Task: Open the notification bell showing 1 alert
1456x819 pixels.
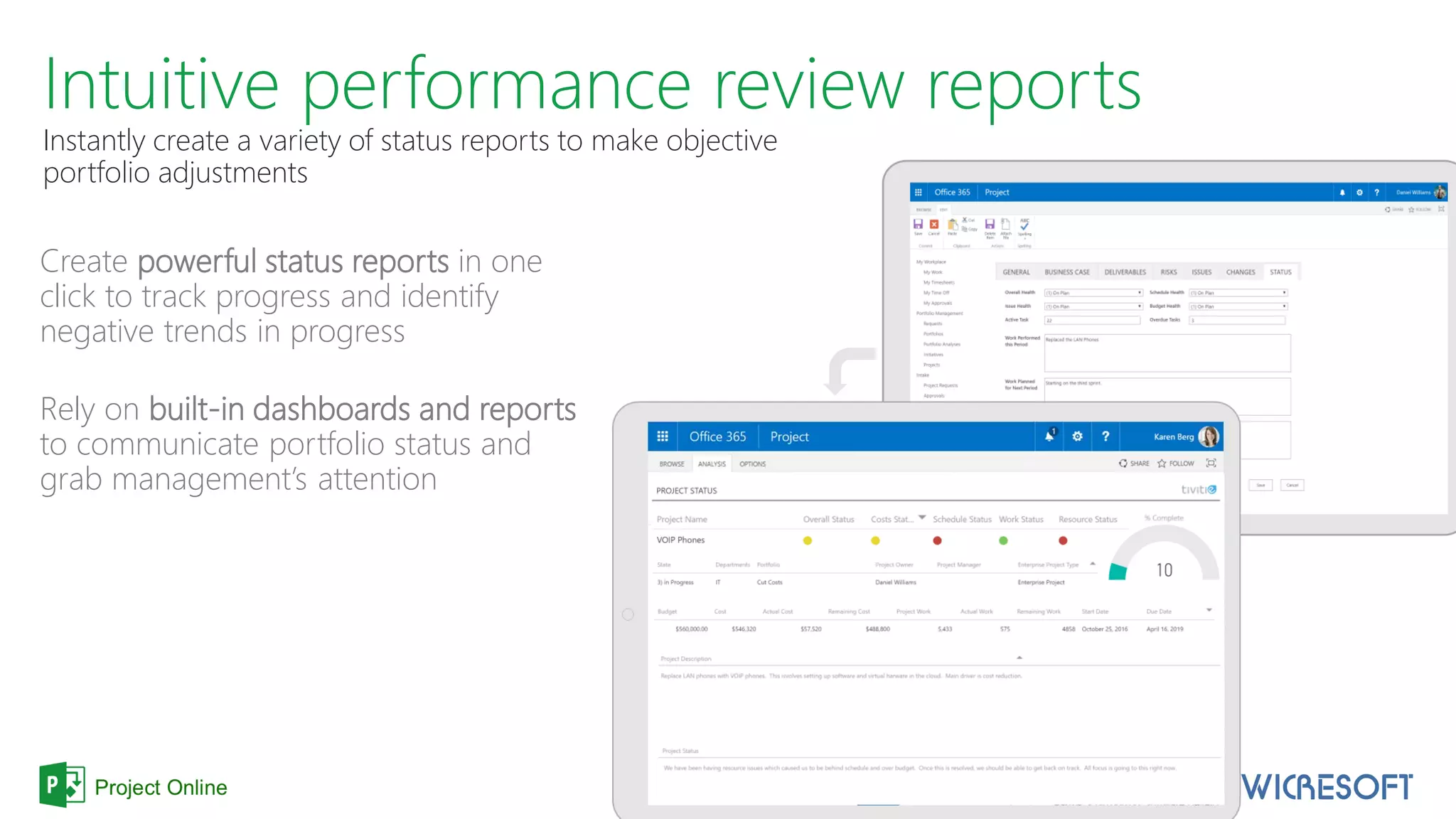Action: click(x=1049, y=436)
